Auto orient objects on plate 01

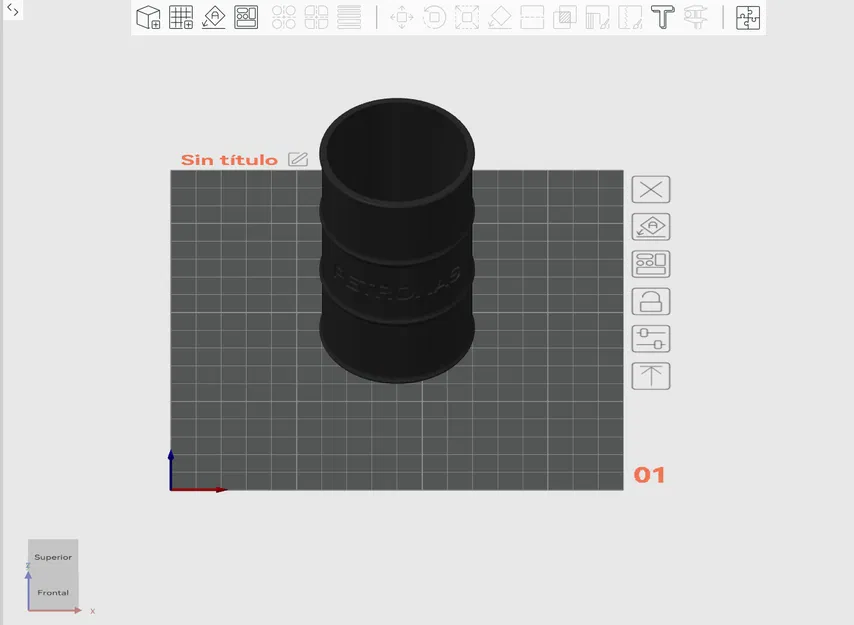(x=651, y=226)
